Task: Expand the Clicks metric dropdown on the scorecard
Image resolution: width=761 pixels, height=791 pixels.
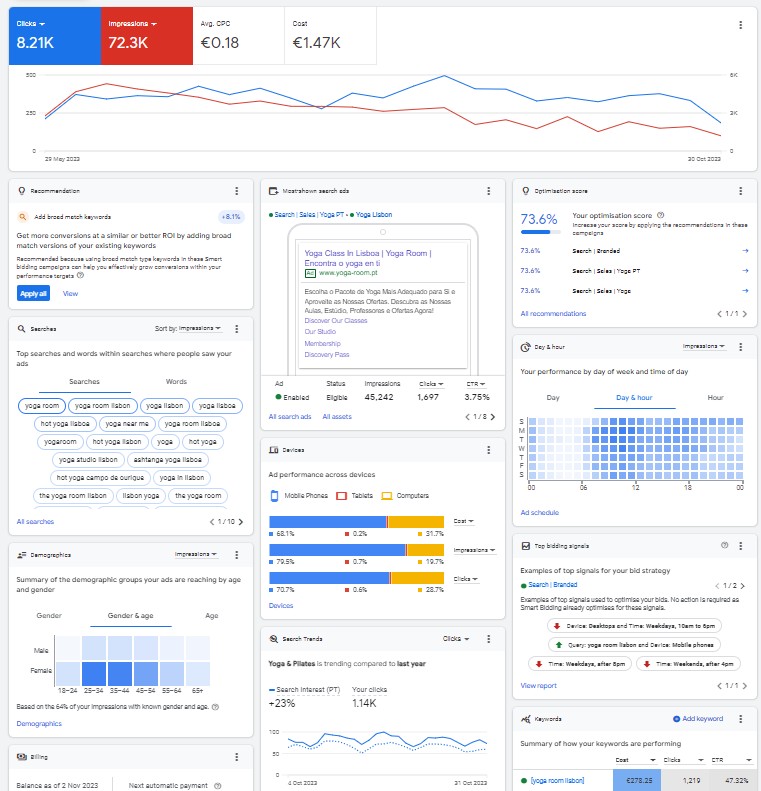Action: click(x=43, y=23)
